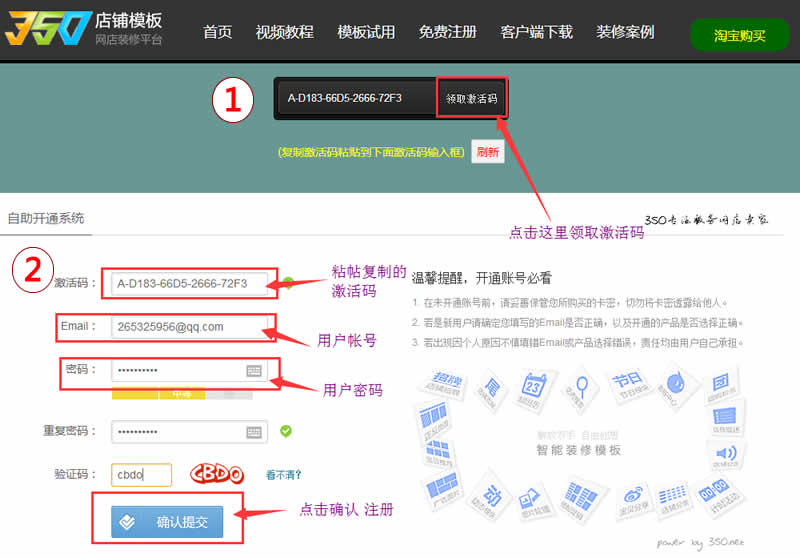The width and height of the screenshot is (800, 558).
Task: Open the 首页 menu item
Action: [x=217, y=32]
